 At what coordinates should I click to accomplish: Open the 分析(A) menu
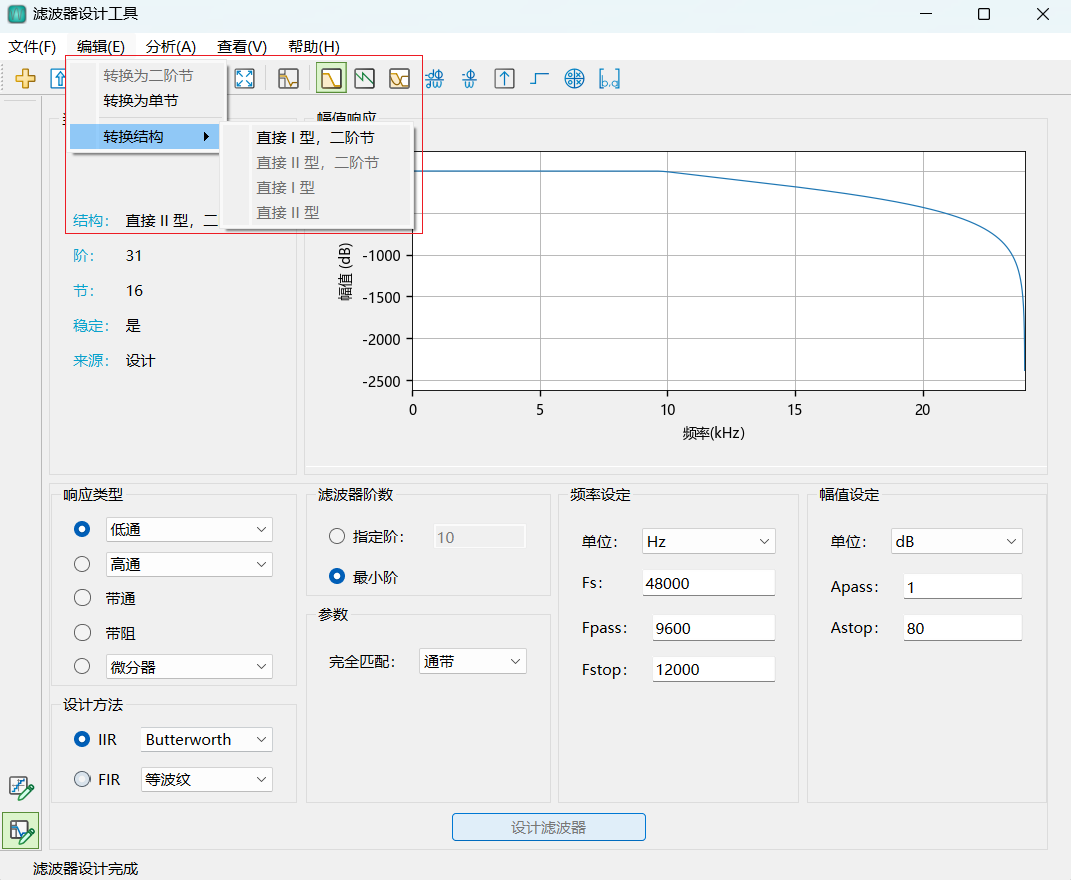pyautogui.click(x=171, y=47)
